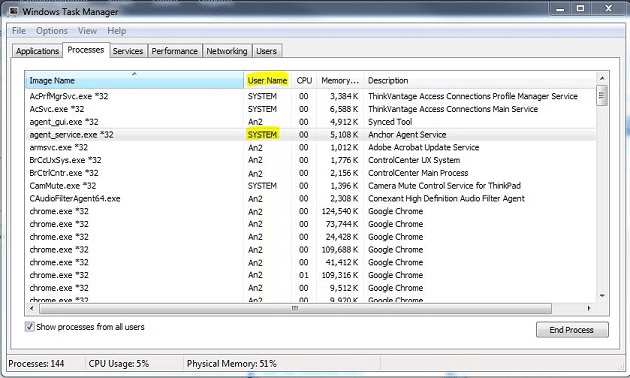Open the Options menu
Viewport: 630px width, 378px height.
[52, 31]
